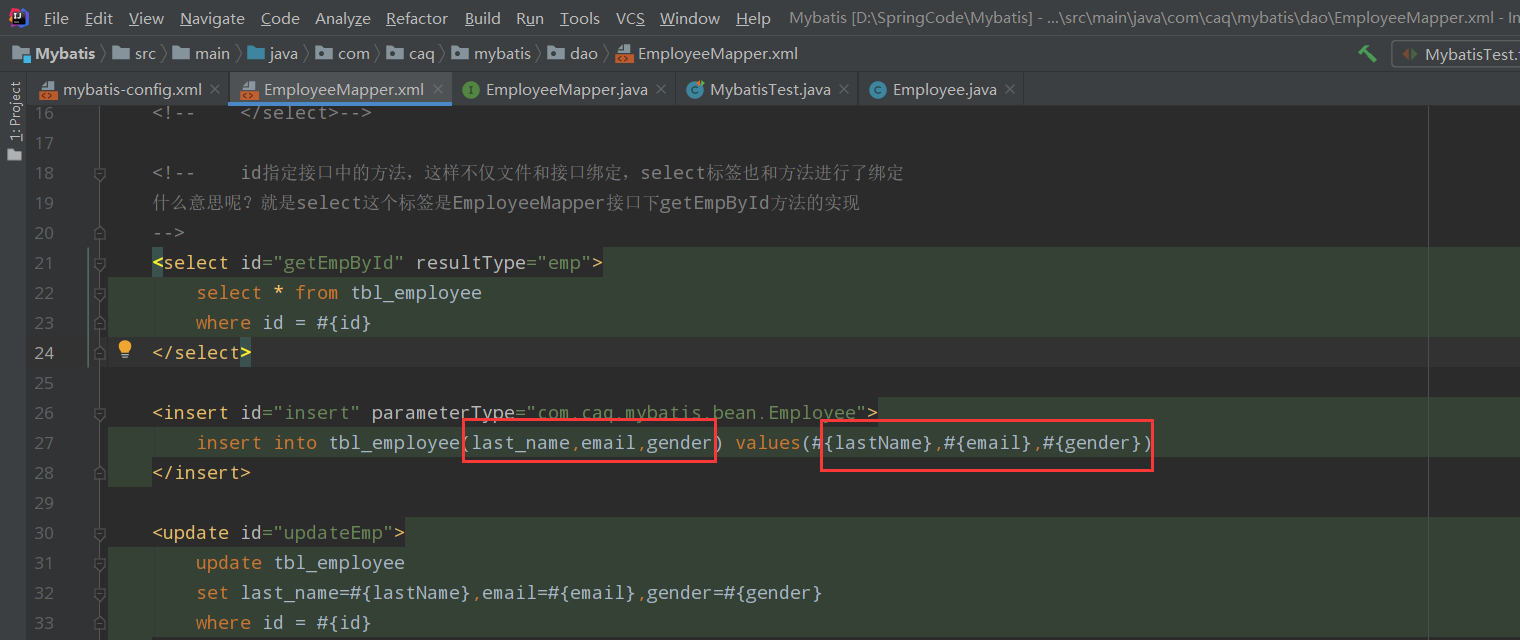Open the Tools menu

pyautogui.click(x=579, y=18)
